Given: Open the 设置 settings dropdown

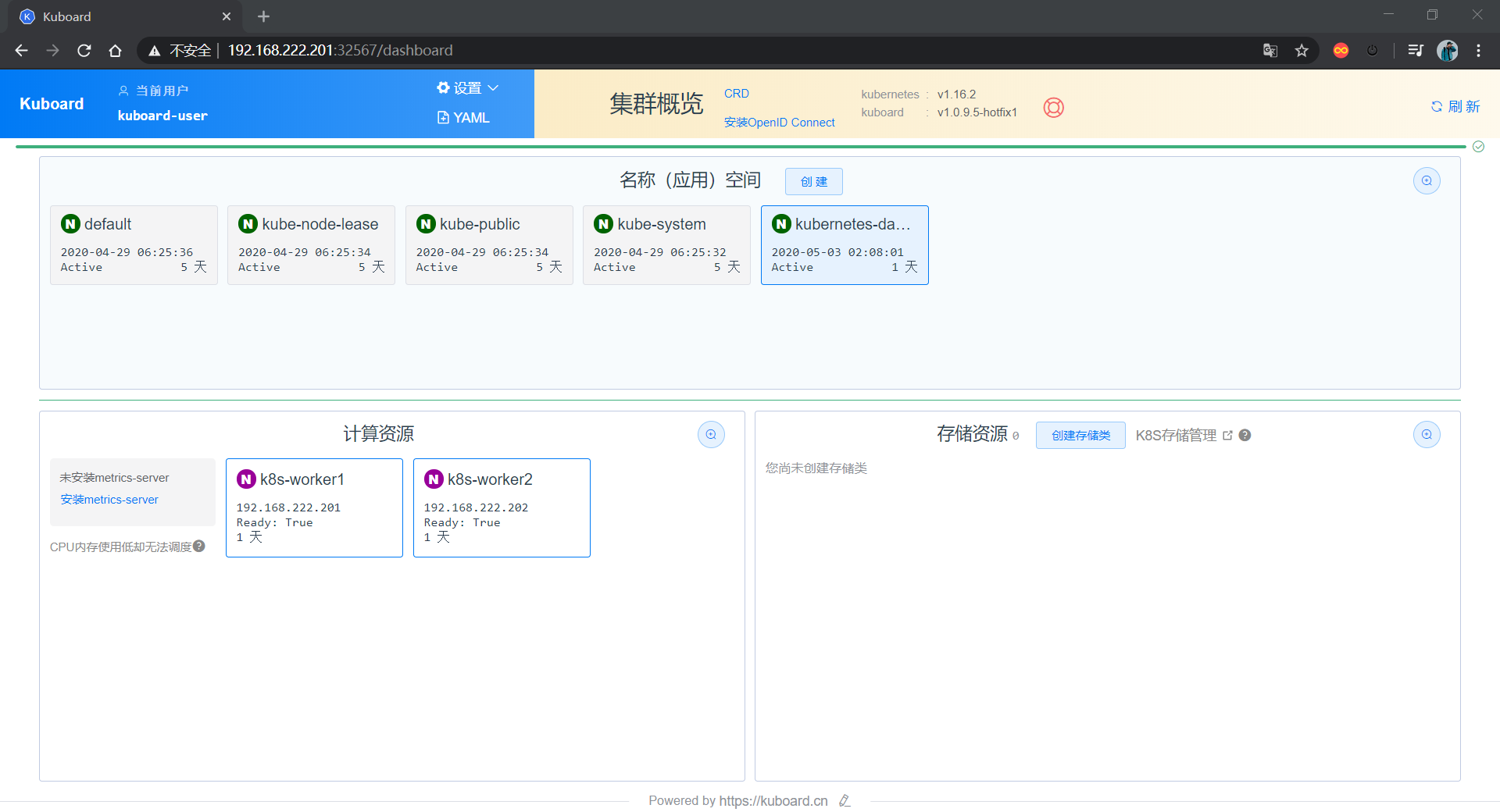Looking at the screenshot, I should click(x=467, y=88).
